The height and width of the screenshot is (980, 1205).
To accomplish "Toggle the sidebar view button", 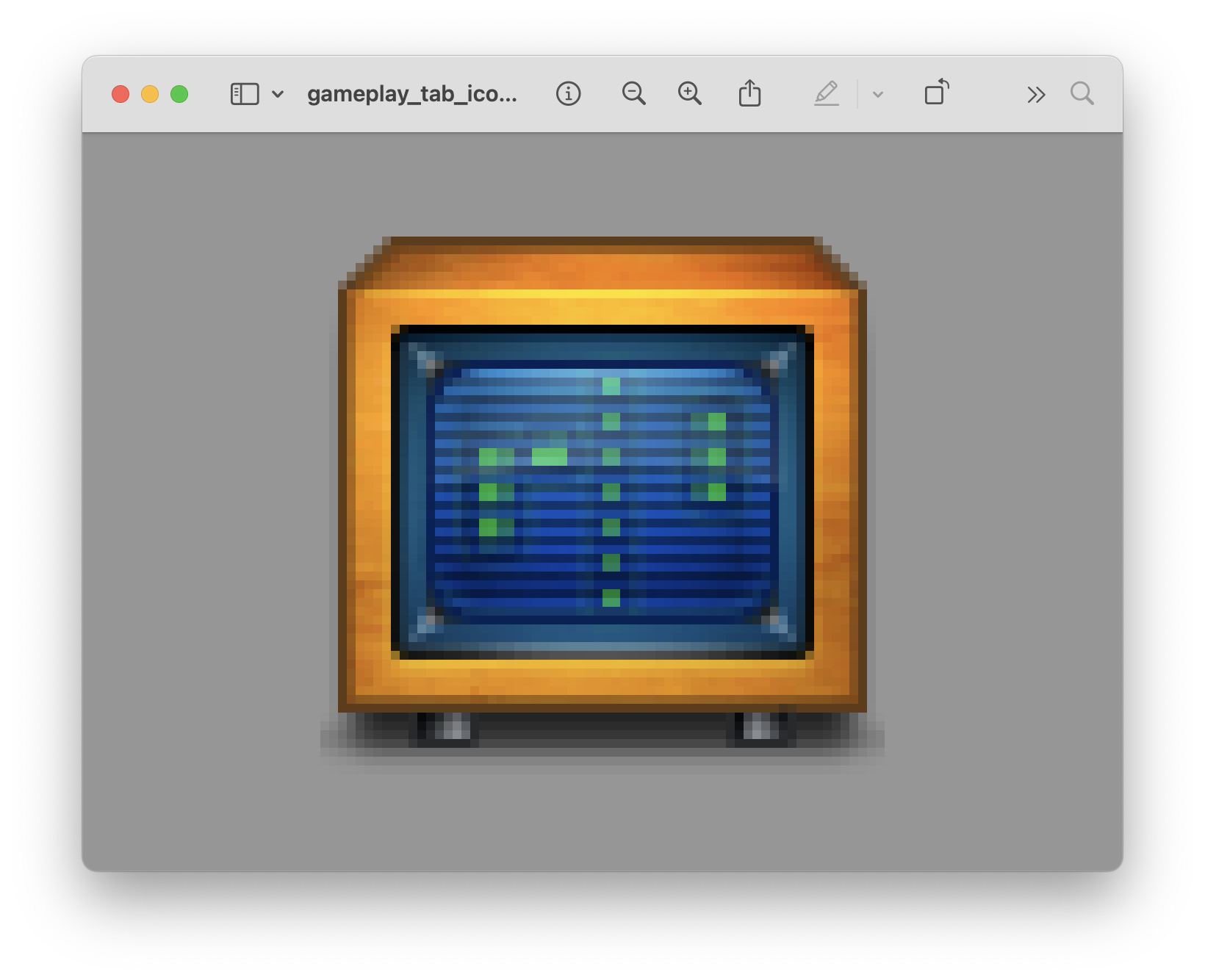I will 245,94.
